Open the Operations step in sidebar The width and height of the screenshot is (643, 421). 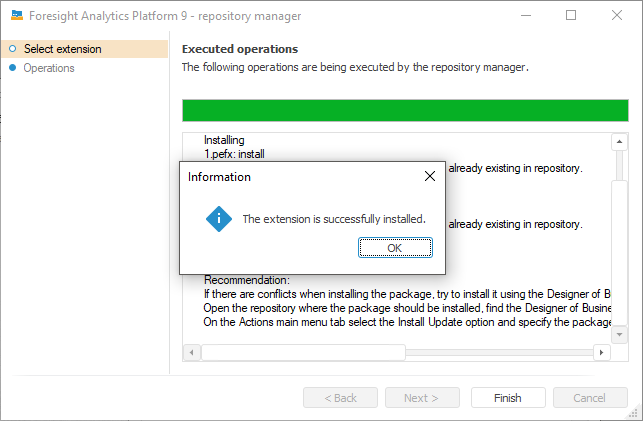pyautogui.click(x=49, y=68)
